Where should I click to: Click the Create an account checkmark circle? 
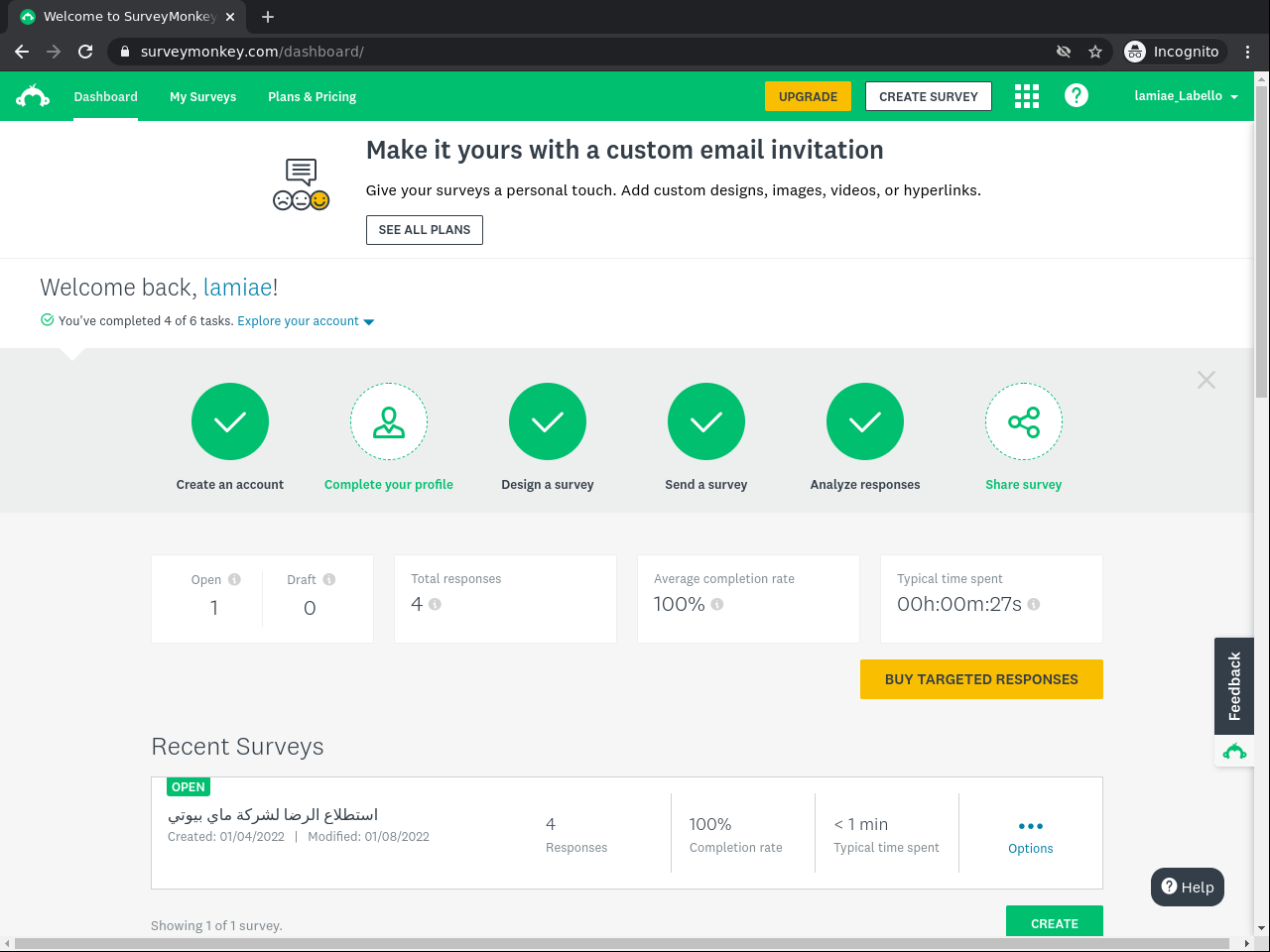point(230,421)
